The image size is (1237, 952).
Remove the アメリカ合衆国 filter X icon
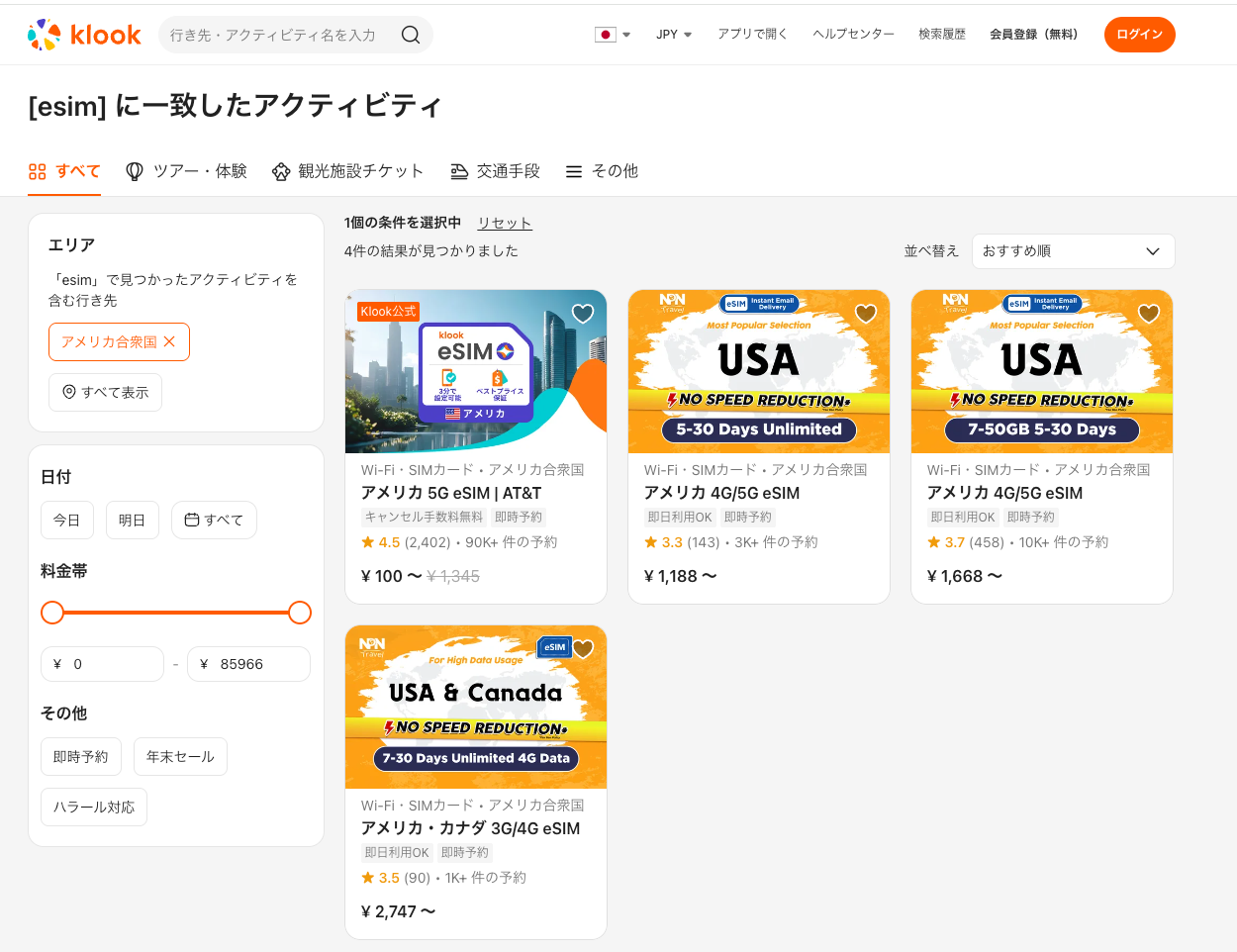(169, 341)
